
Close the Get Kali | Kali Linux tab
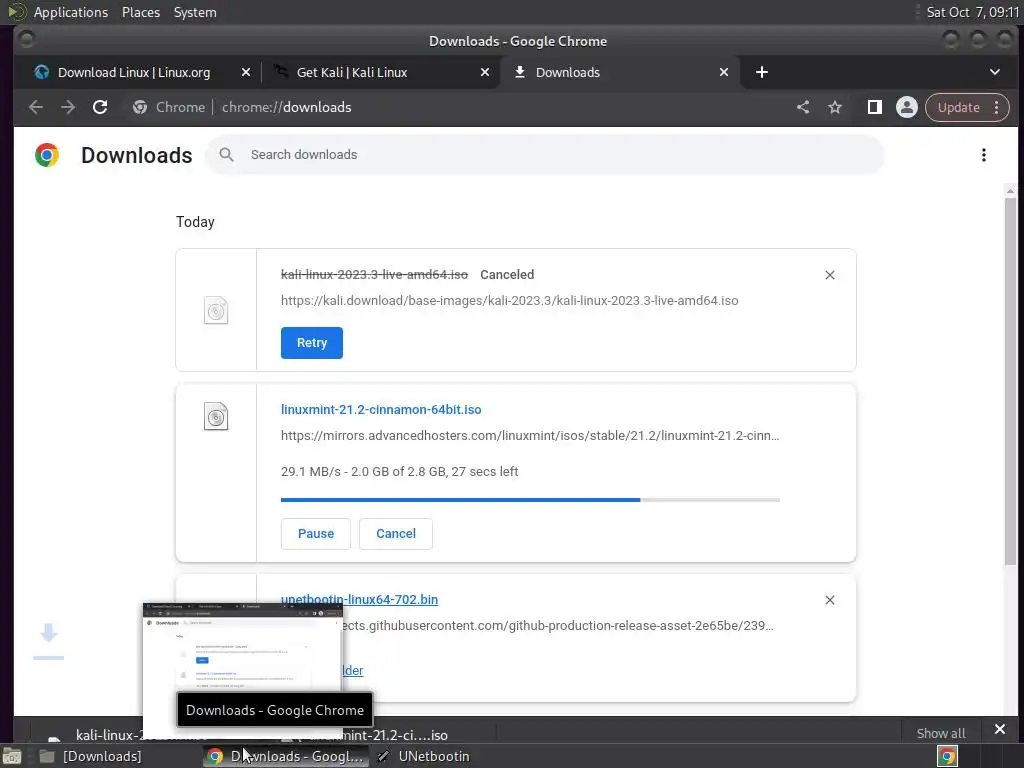coord(485,72)
